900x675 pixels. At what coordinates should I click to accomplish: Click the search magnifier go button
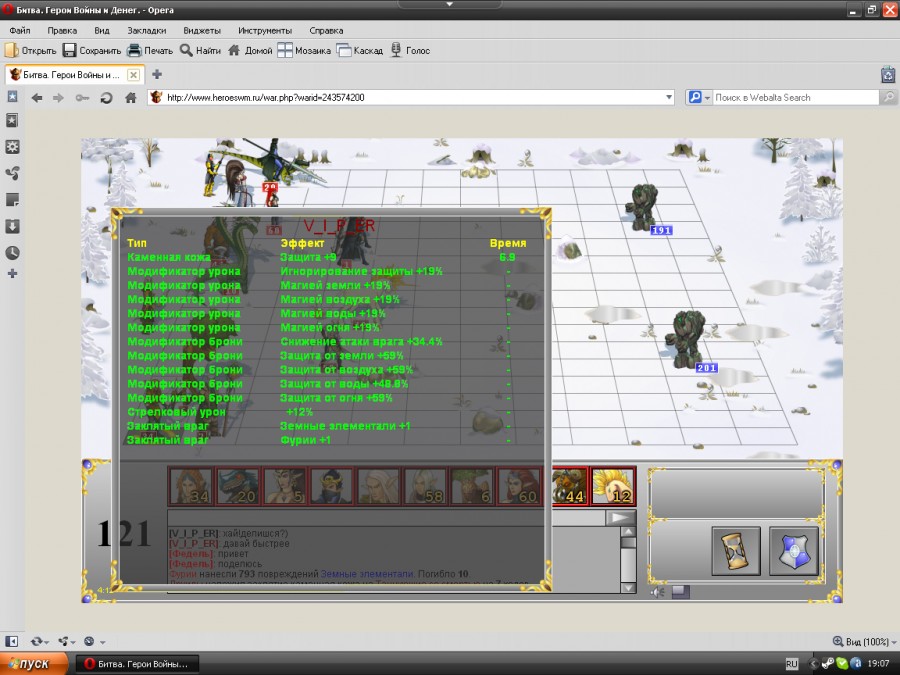point(887,98)
